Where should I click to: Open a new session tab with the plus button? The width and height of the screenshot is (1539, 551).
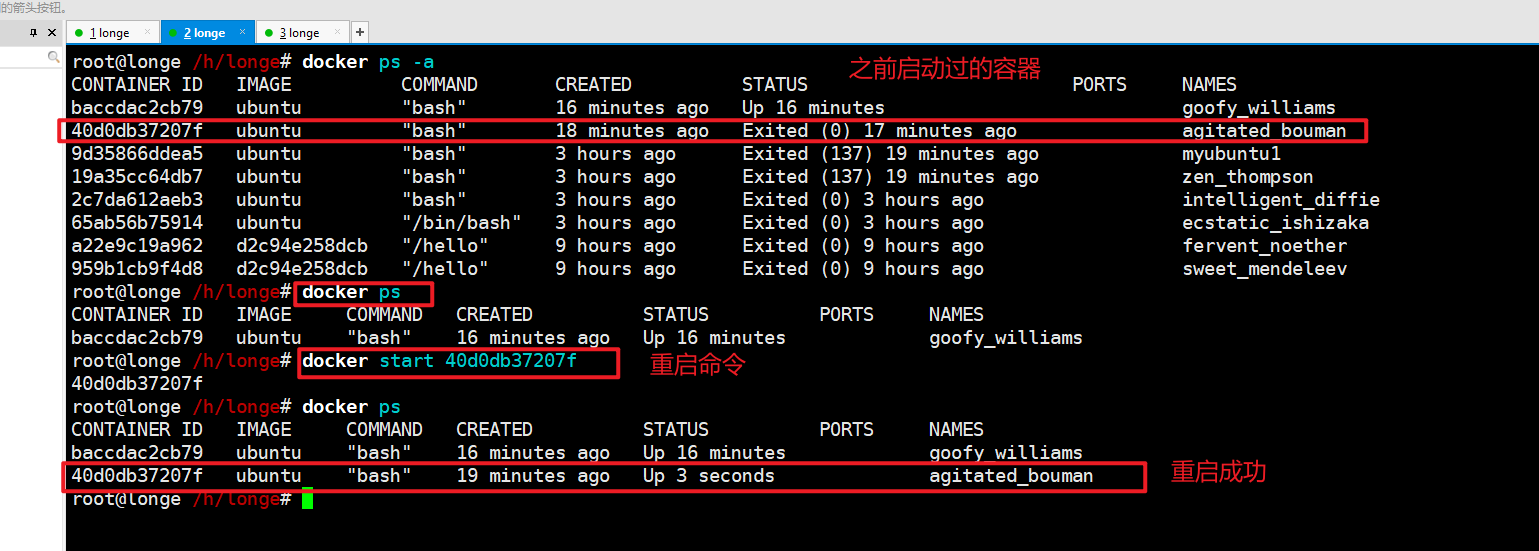pyautogui.click(x=360, y=33)
